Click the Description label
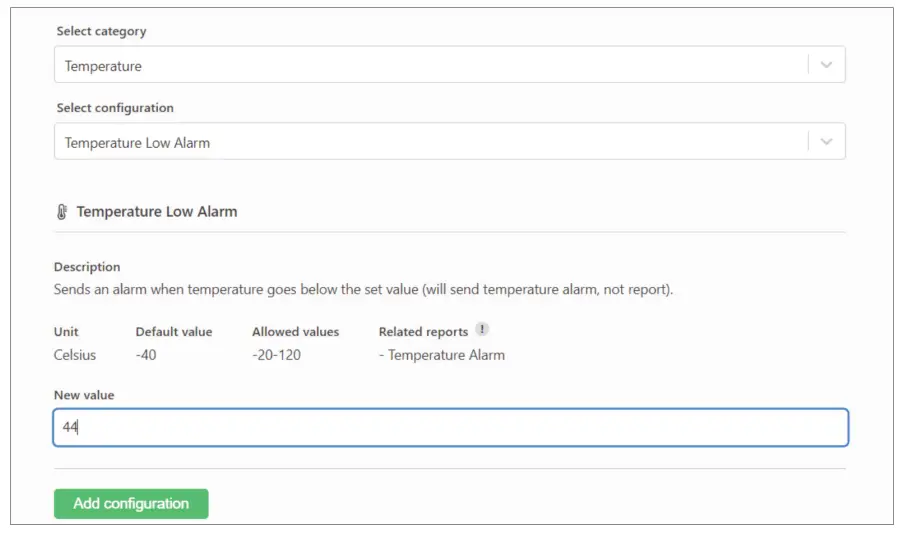Screen dimensions: 904x533 click(87, 267)
